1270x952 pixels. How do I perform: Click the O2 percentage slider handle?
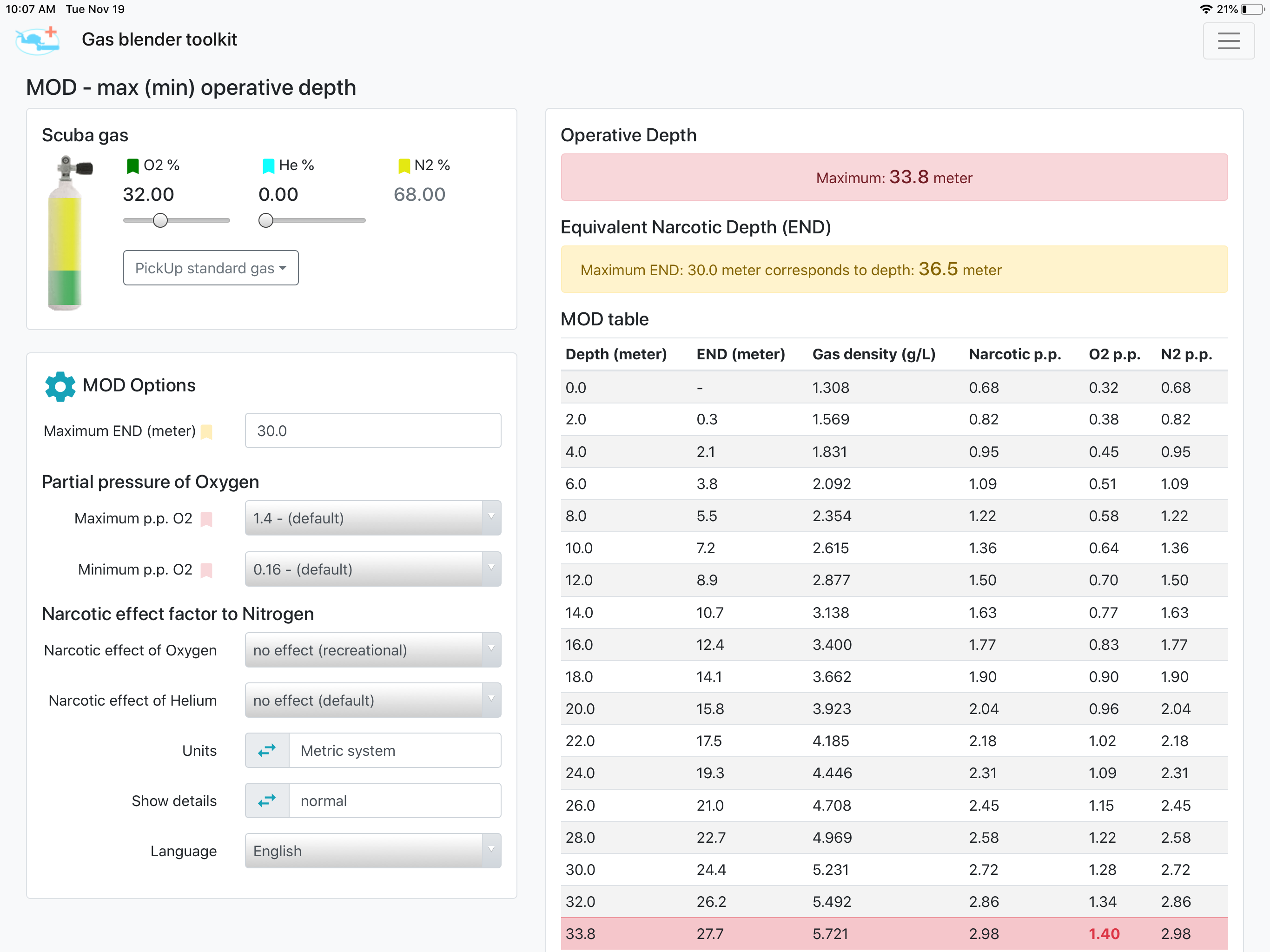[x=160, y=220]
